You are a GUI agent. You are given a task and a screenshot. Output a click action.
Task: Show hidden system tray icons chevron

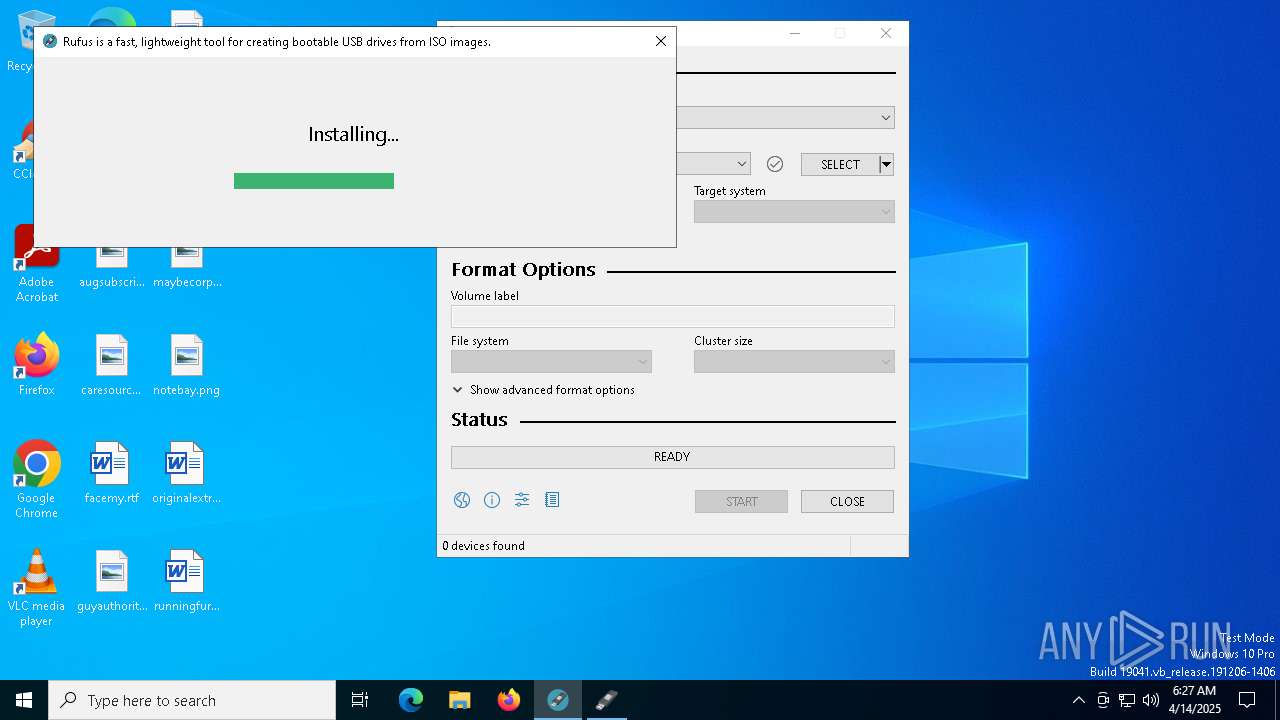tap(1078, 700)
